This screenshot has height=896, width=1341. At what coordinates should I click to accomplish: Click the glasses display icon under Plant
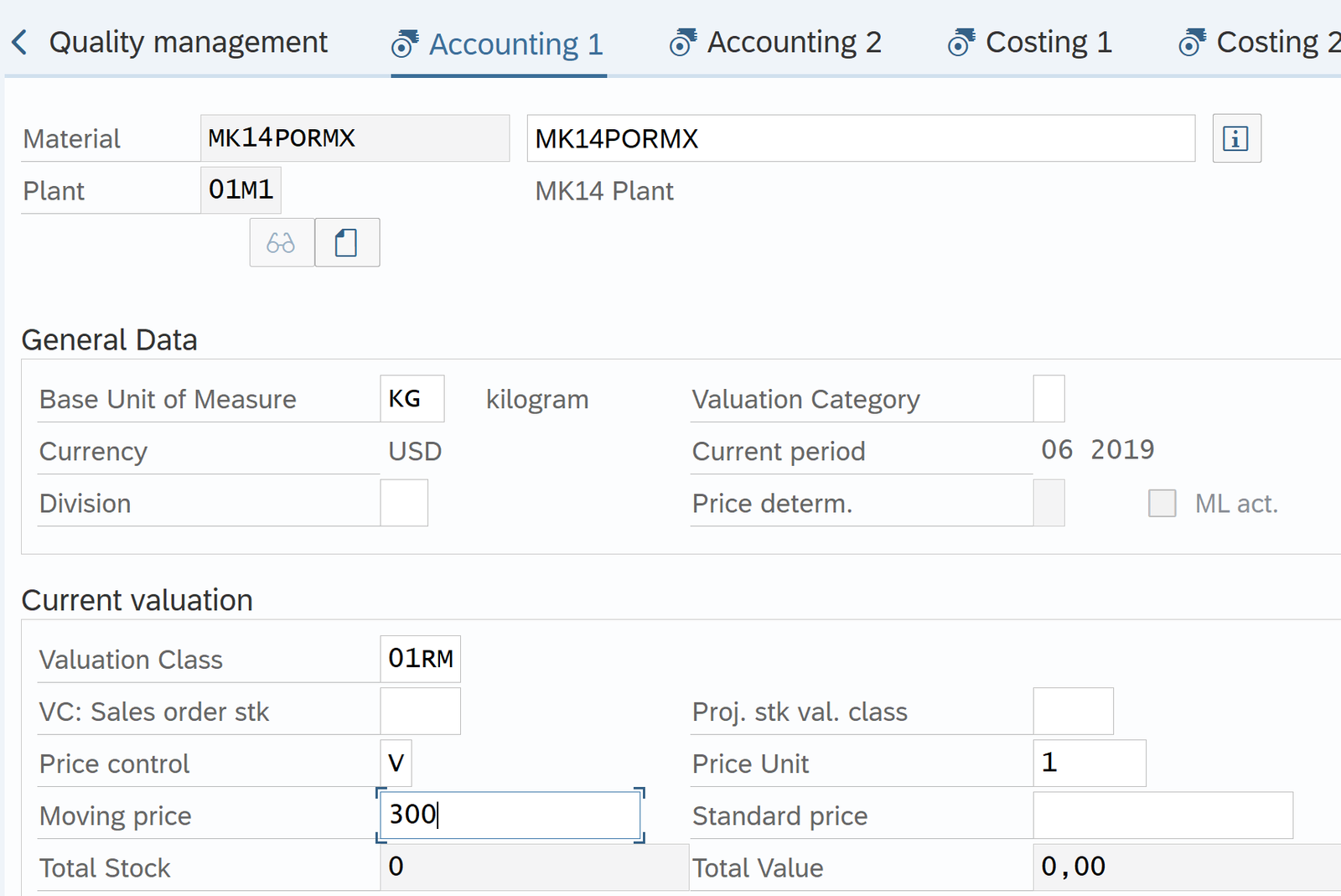282,243
